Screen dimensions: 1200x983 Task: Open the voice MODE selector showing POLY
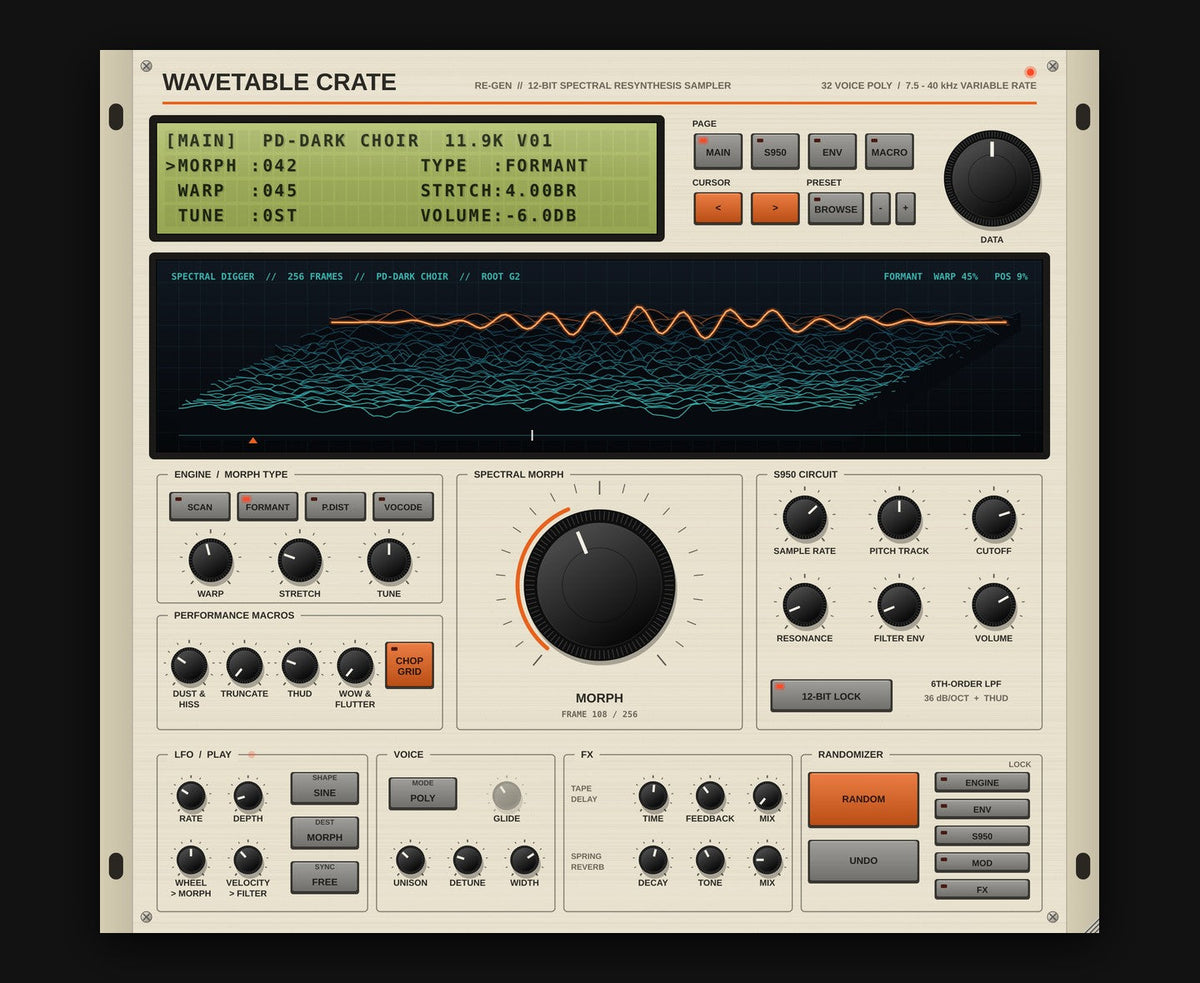tap(423, 793)
